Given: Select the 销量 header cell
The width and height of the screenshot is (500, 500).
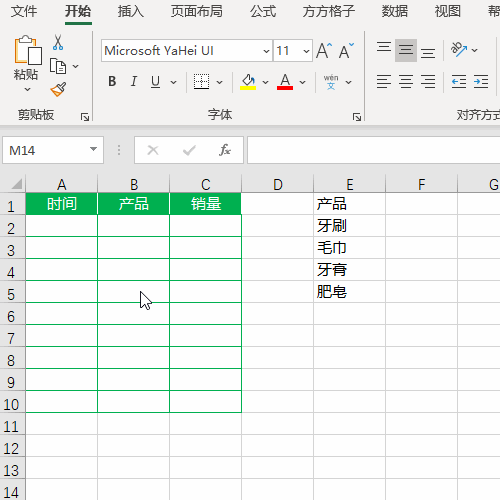Looking at the screenshot, I should click(x=206, y=204).
